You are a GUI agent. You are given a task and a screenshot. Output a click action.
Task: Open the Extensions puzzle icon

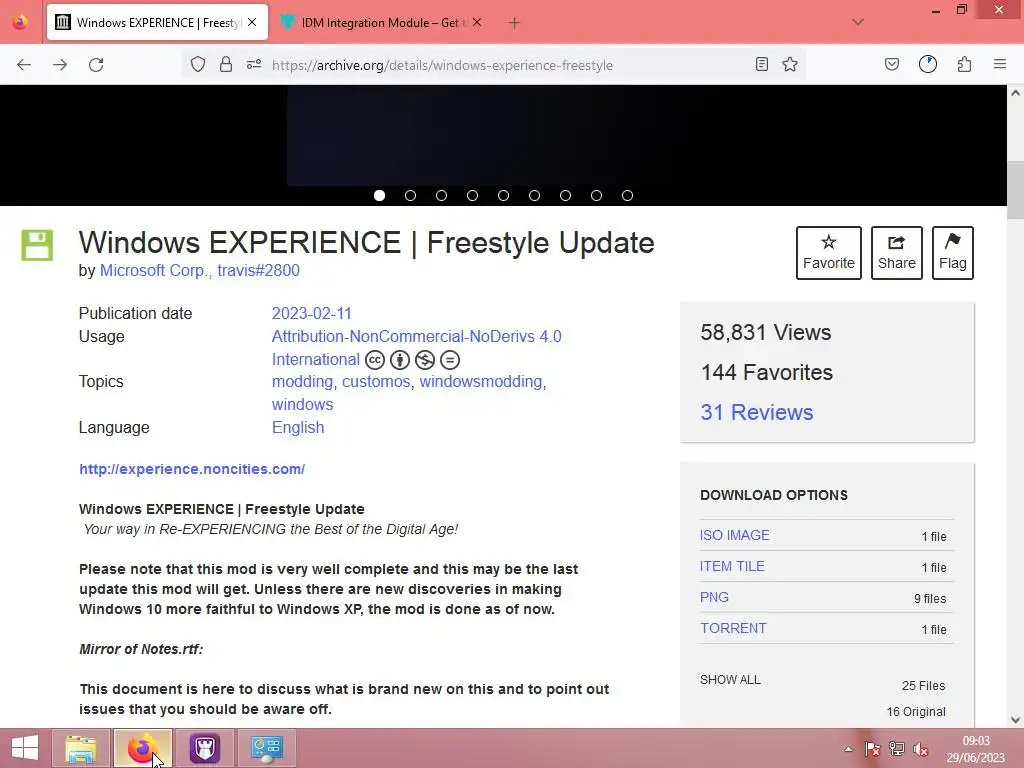965,64
